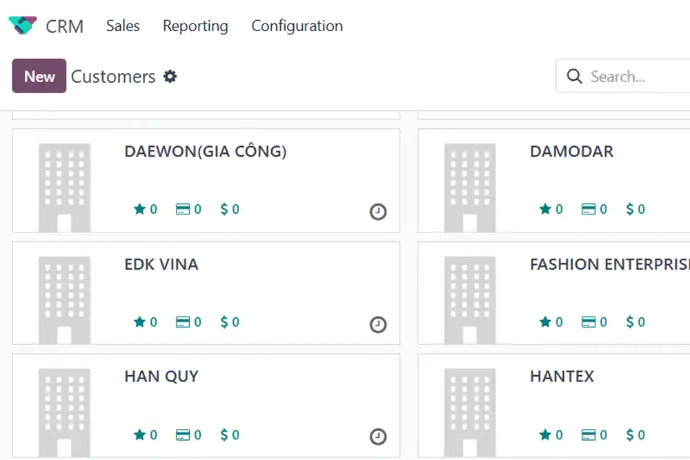The height and width of the screenshot is (460, 690).
Task: Click the activity clock icon on EDK VINA card
Action: [x=378, y=325]
